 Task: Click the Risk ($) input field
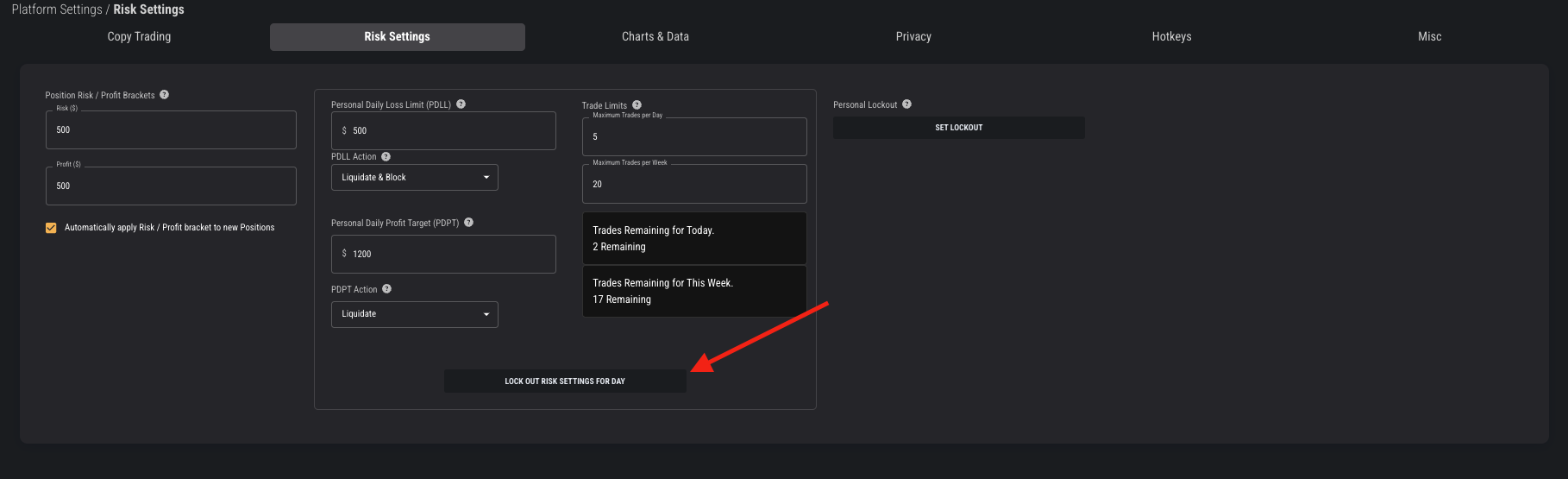(171, 130)
